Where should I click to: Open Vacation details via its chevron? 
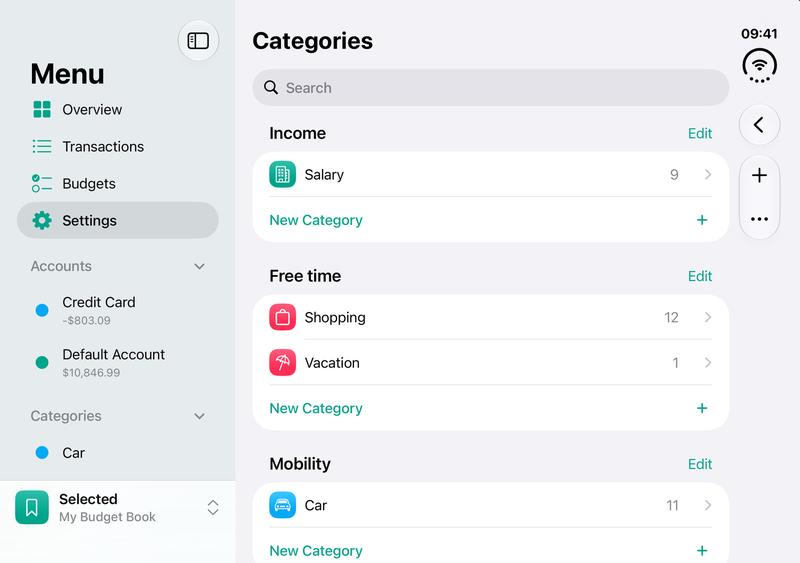708,362
